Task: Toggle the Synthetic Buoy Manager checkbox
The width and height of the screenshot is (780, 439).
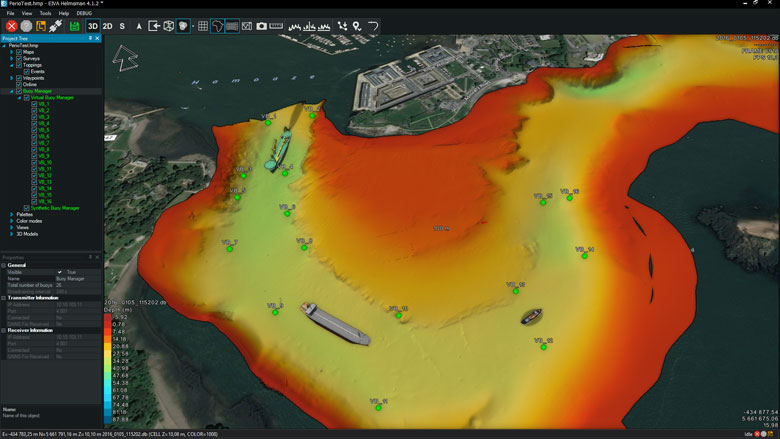Action: click(27, 208)
